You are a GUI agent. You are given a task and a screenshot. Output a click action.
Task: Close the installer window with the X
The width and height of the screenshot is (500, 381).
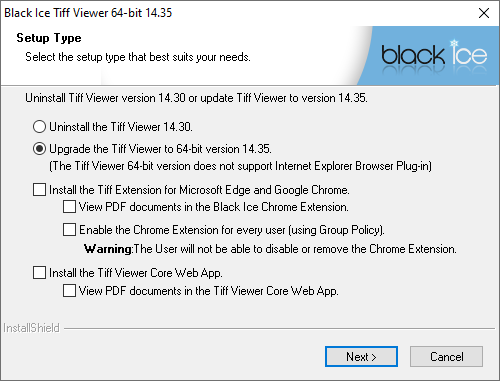pyautogui.click(x=484, y=13)
